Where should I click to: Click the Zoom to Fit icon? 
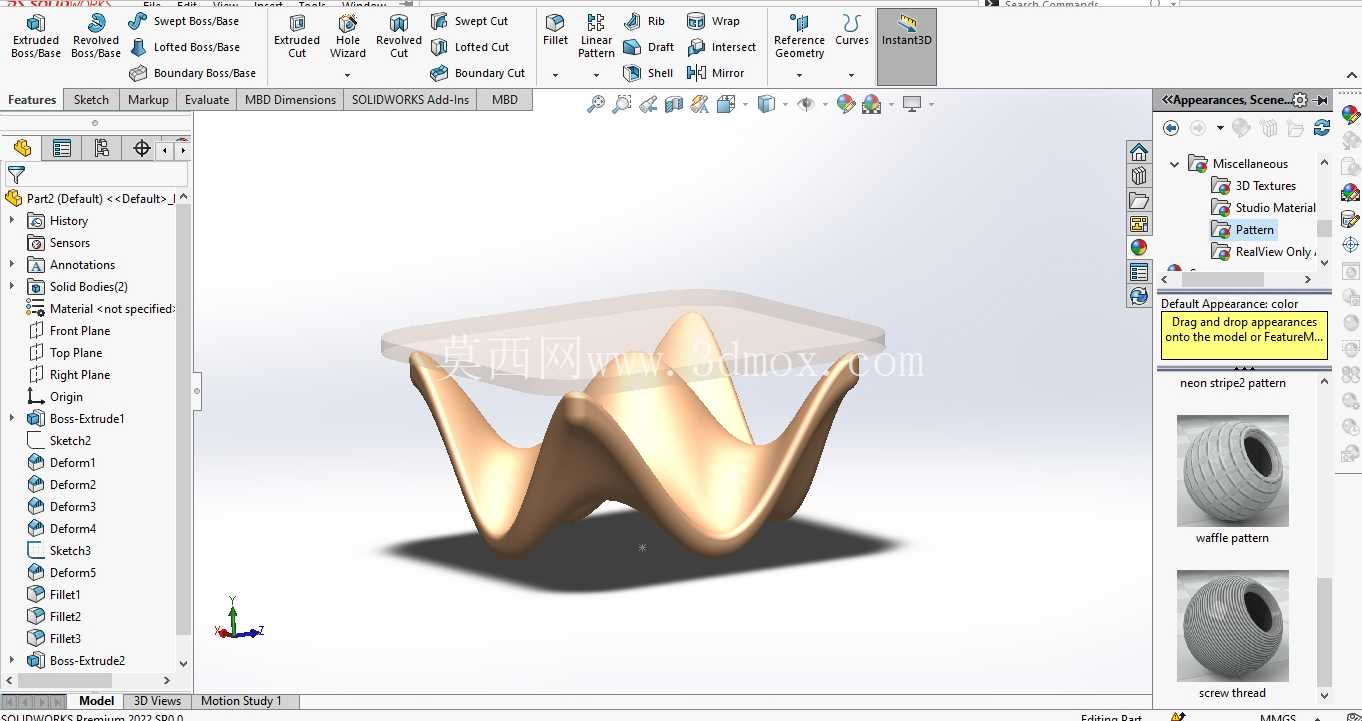pos(596,104)
